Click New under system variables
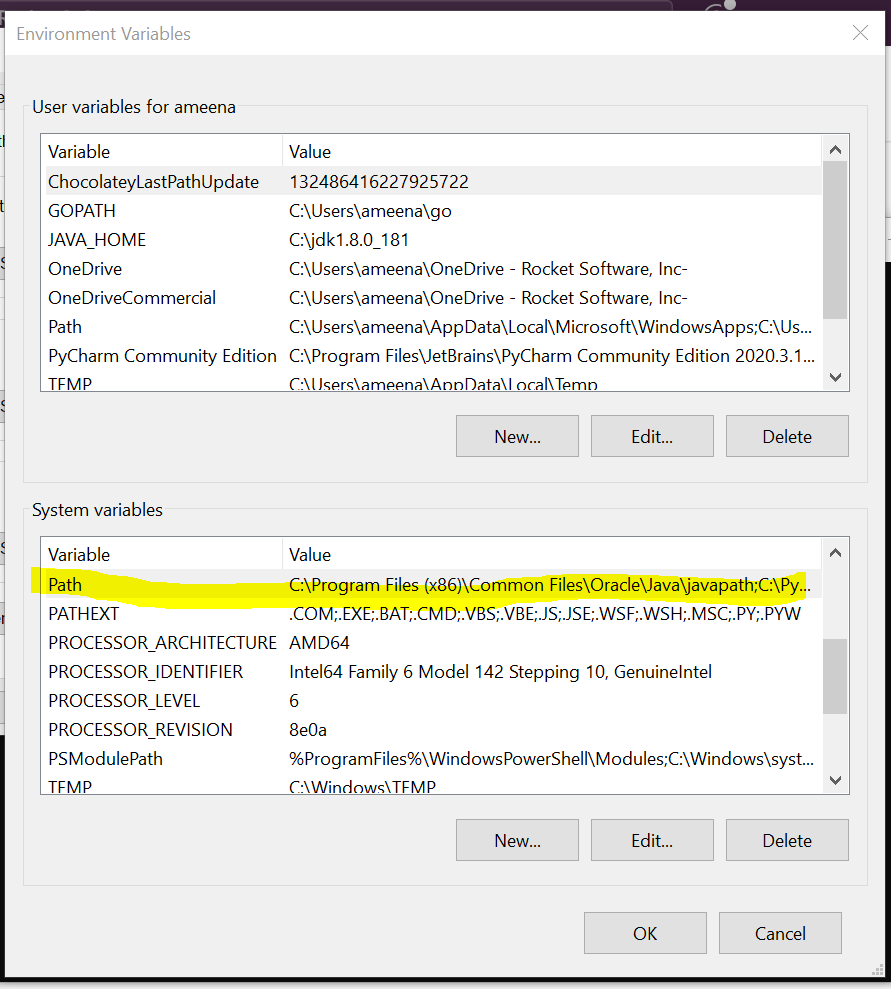The image size is (891, 989). pos(517,840)
